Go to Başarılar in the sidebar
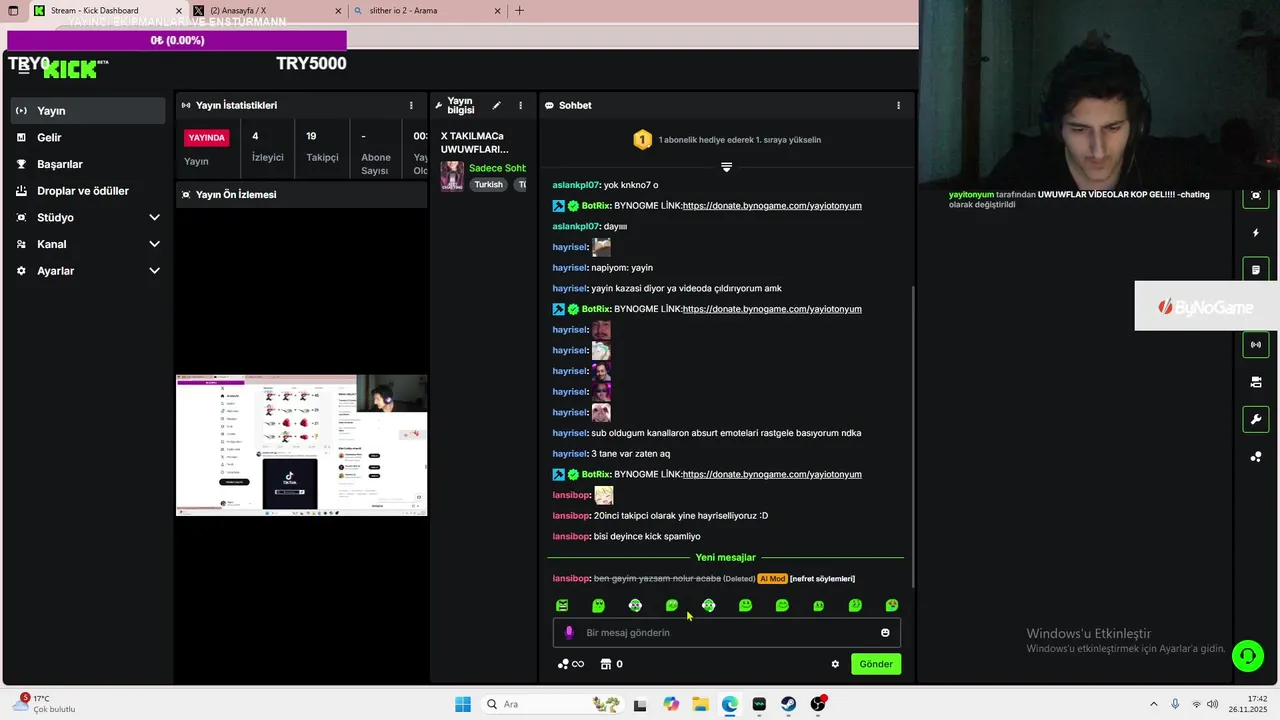The width and height of the screenshot is (1280, 720). coord(88,164)
